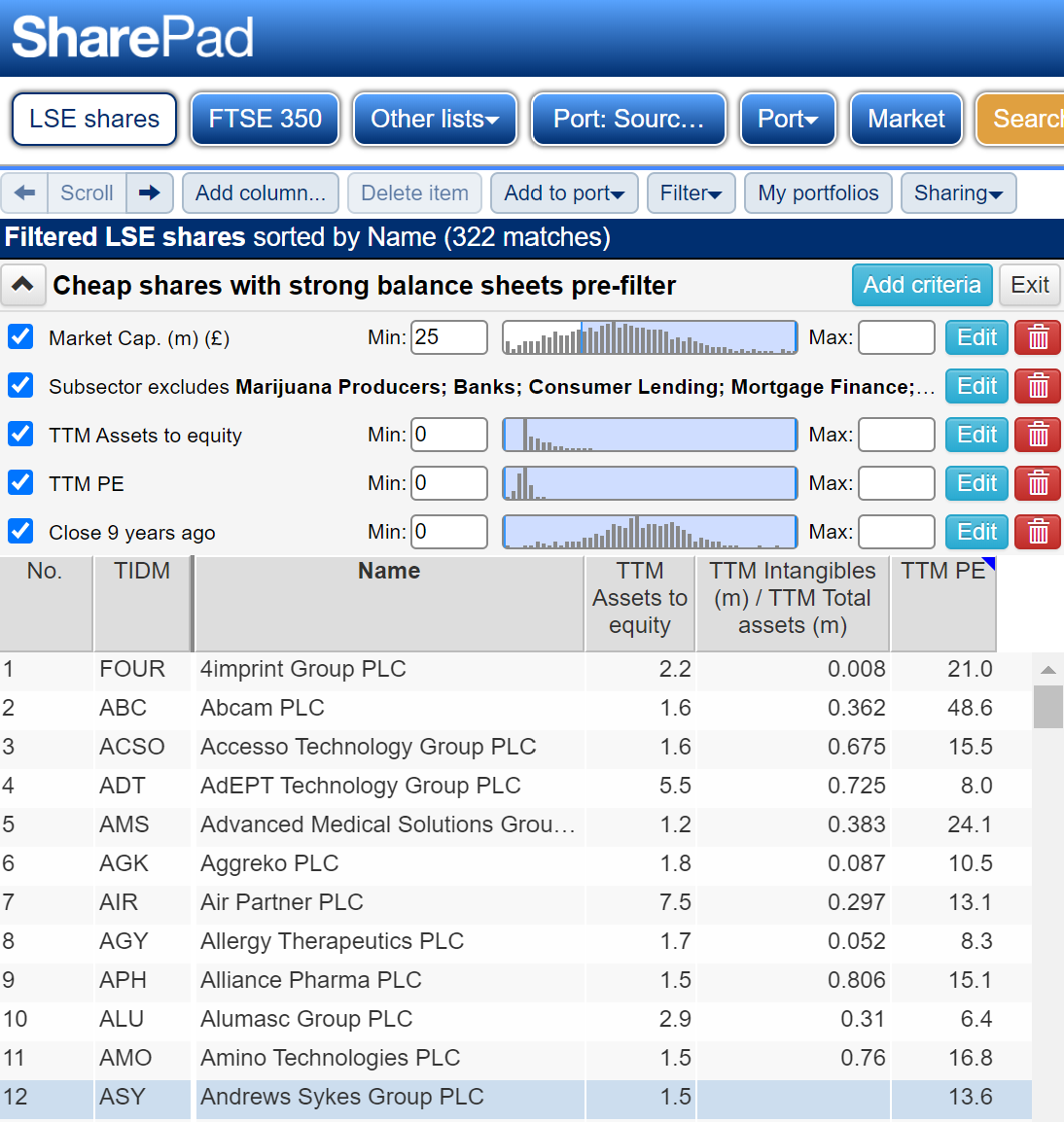1064x1122 pixels.
Task: Click the Market Cap histogram range slider
Action: (x=650, y=337)
